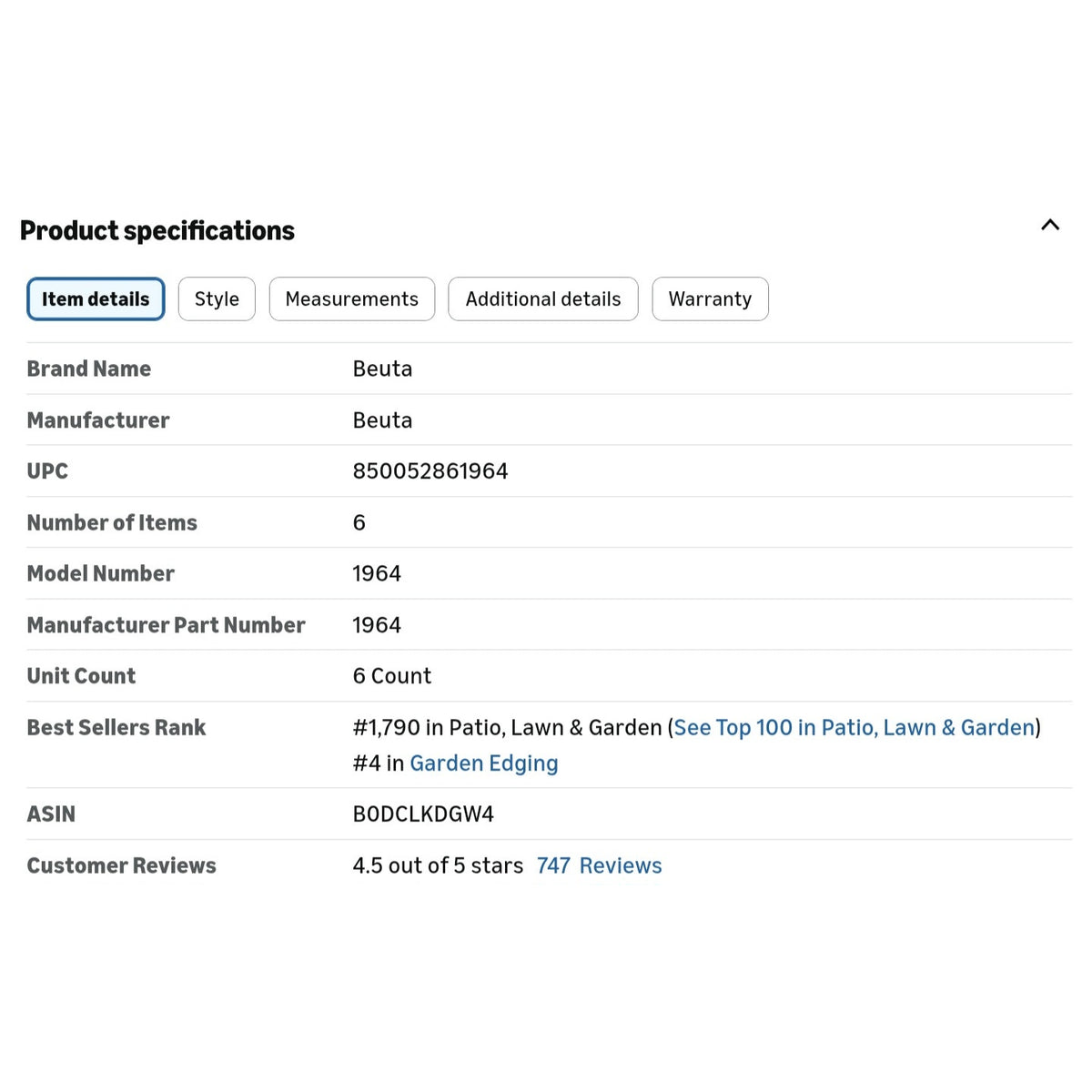Click the Manufacturer value Beuta
This screenshot has width=1092, height=1092.
(x=382, y=420)
